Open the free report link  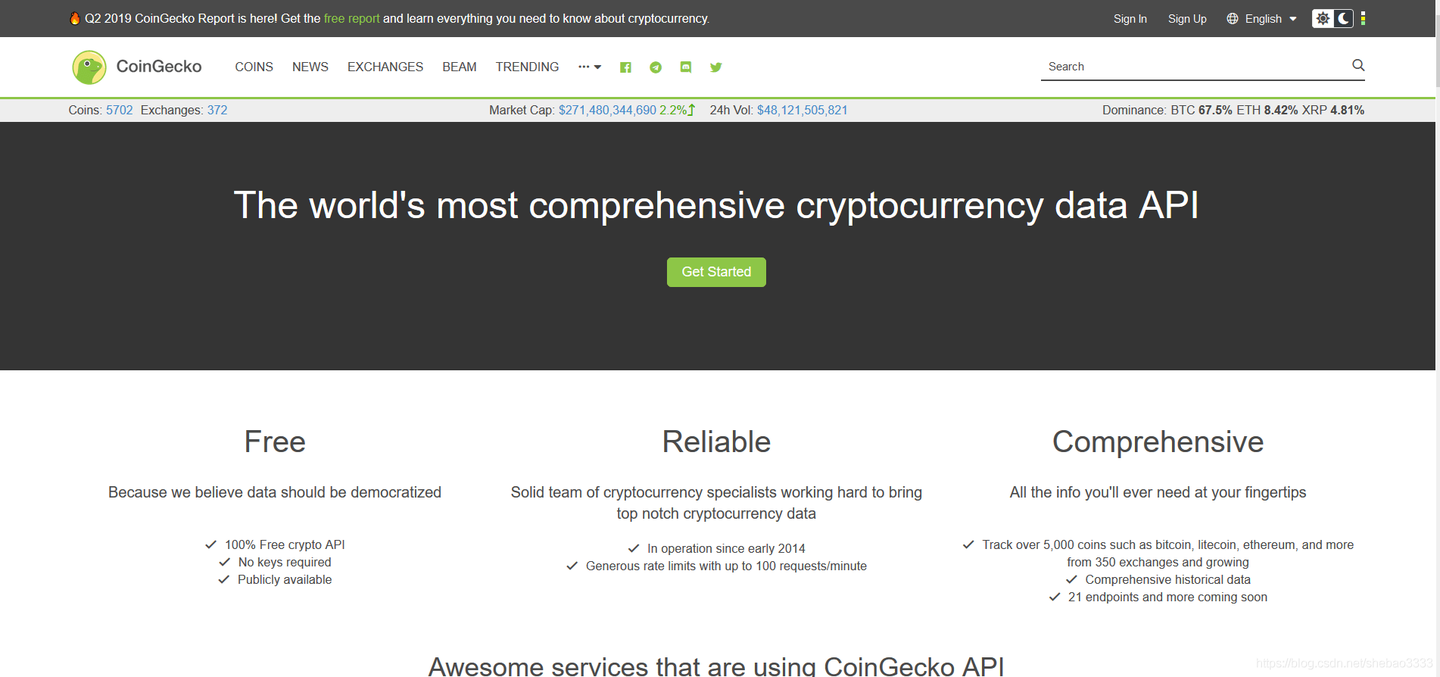coord(352,18)
